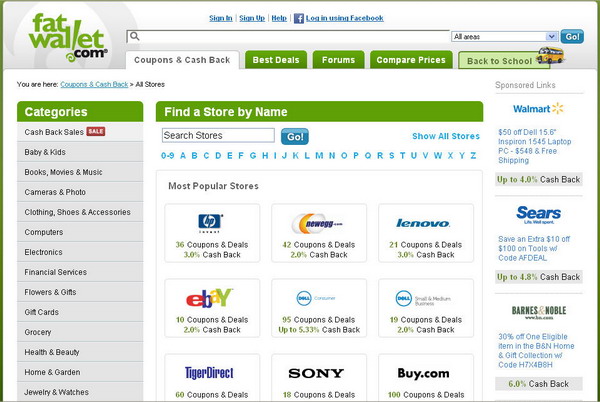Image resolution: width=600 pixels, height=402 pixels.
Task: Click the school bus icon
Action: pyautogui.click(x=550, y=55)
